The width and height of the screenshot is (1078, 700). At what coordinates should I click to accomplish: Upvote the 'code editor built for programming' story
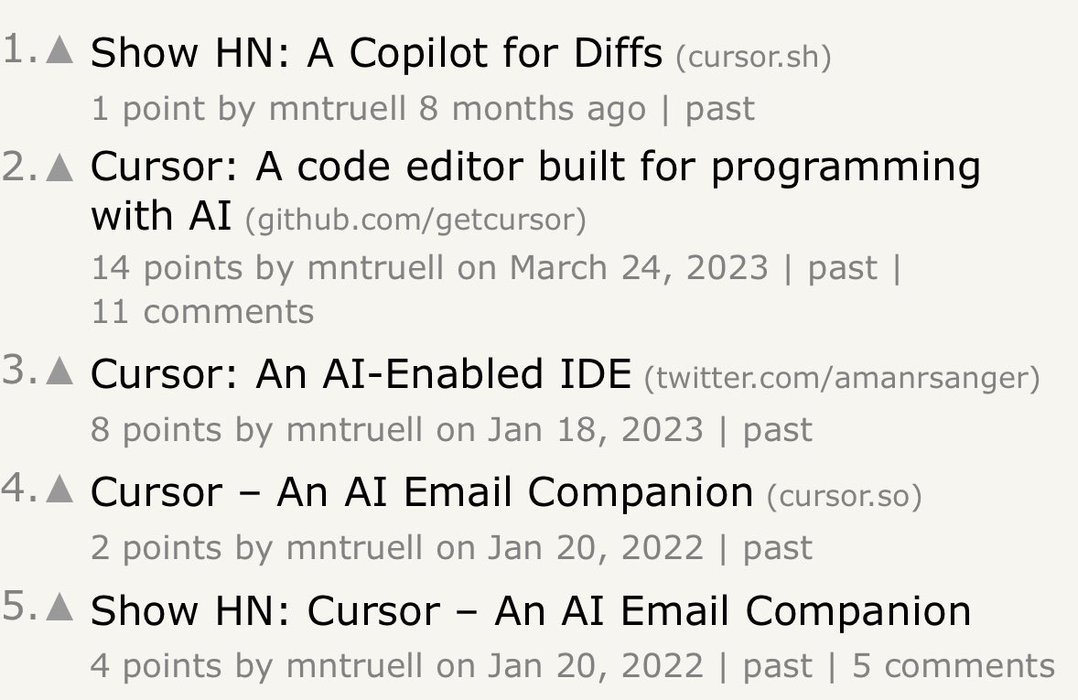click(x=60, y=167)
